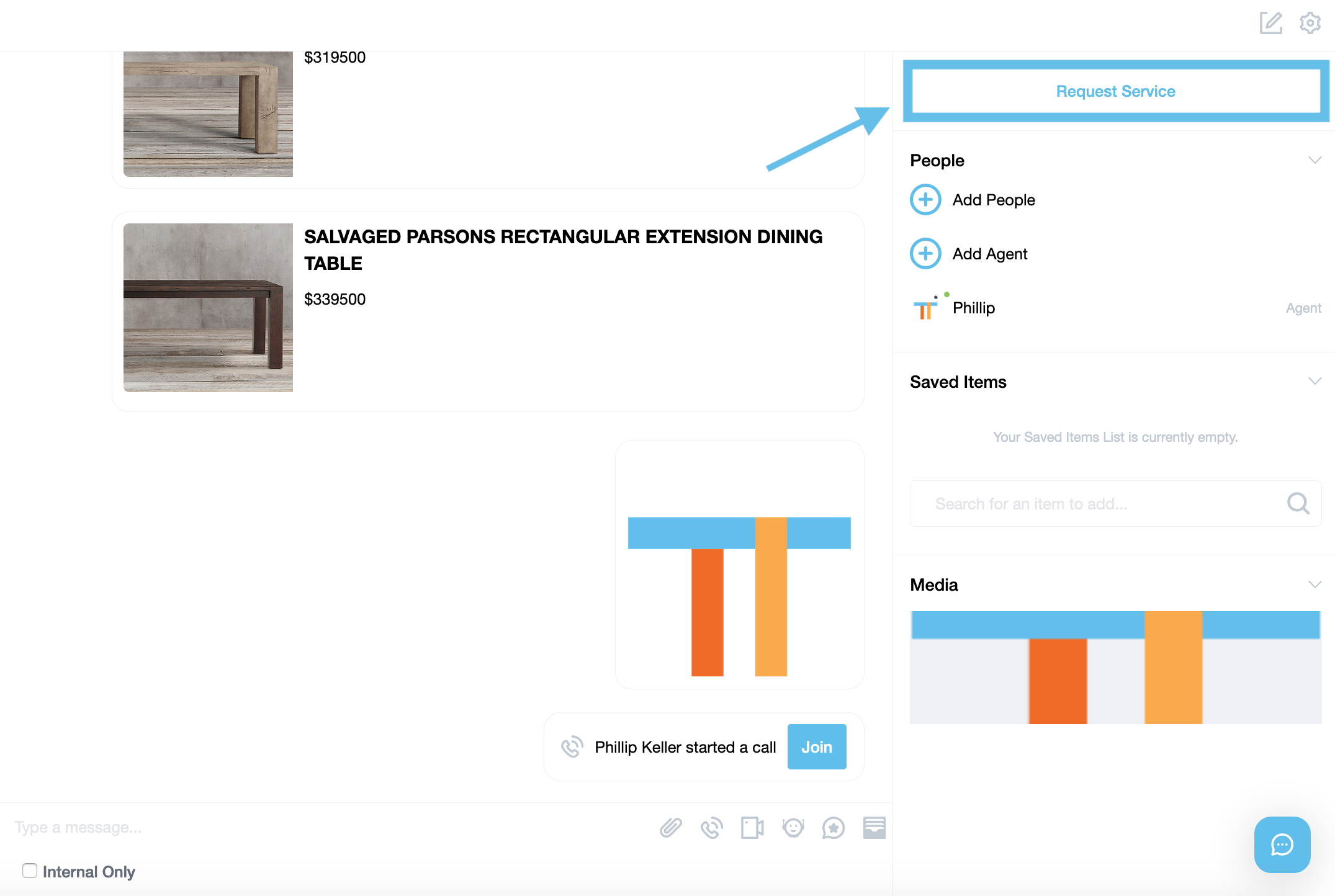Open the starred chat bubble icon
The image size is (1335, 896).
point(834,828)
